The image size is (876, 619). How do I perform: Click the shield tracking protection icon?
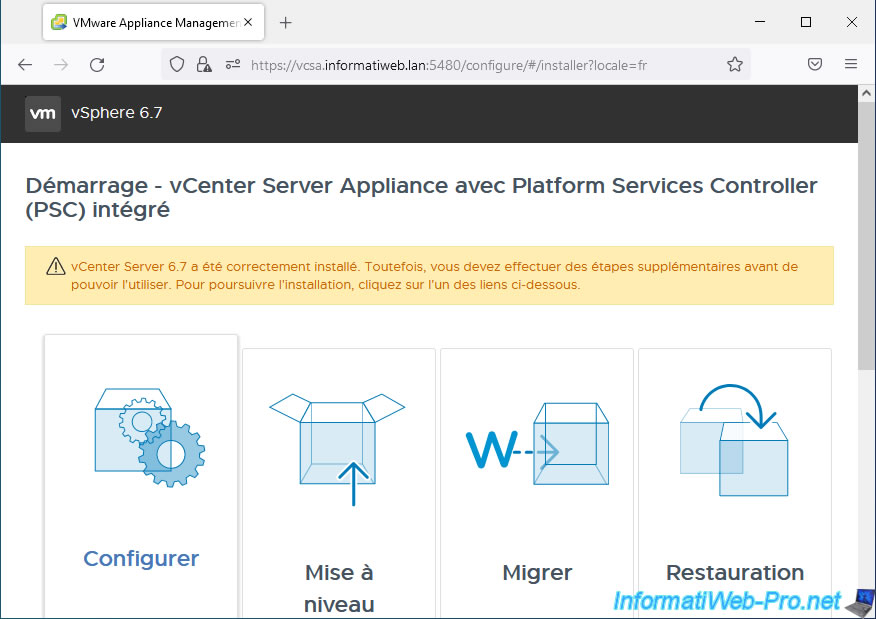point(177,64)
